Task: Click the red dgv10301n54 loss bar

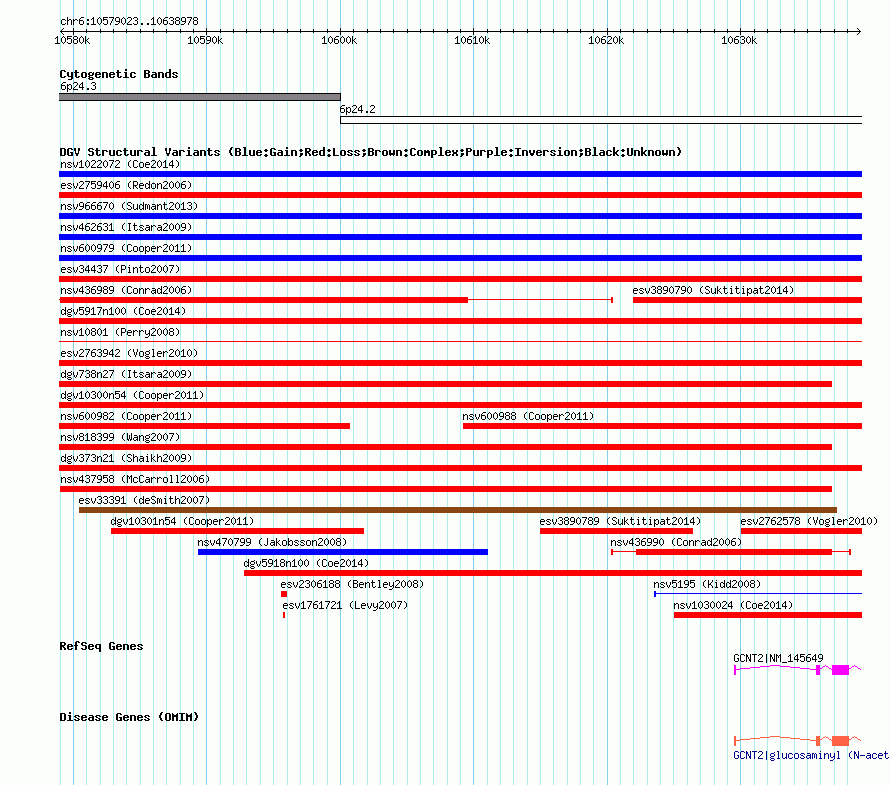Action: pyautogui.click(x=237, y=531)
